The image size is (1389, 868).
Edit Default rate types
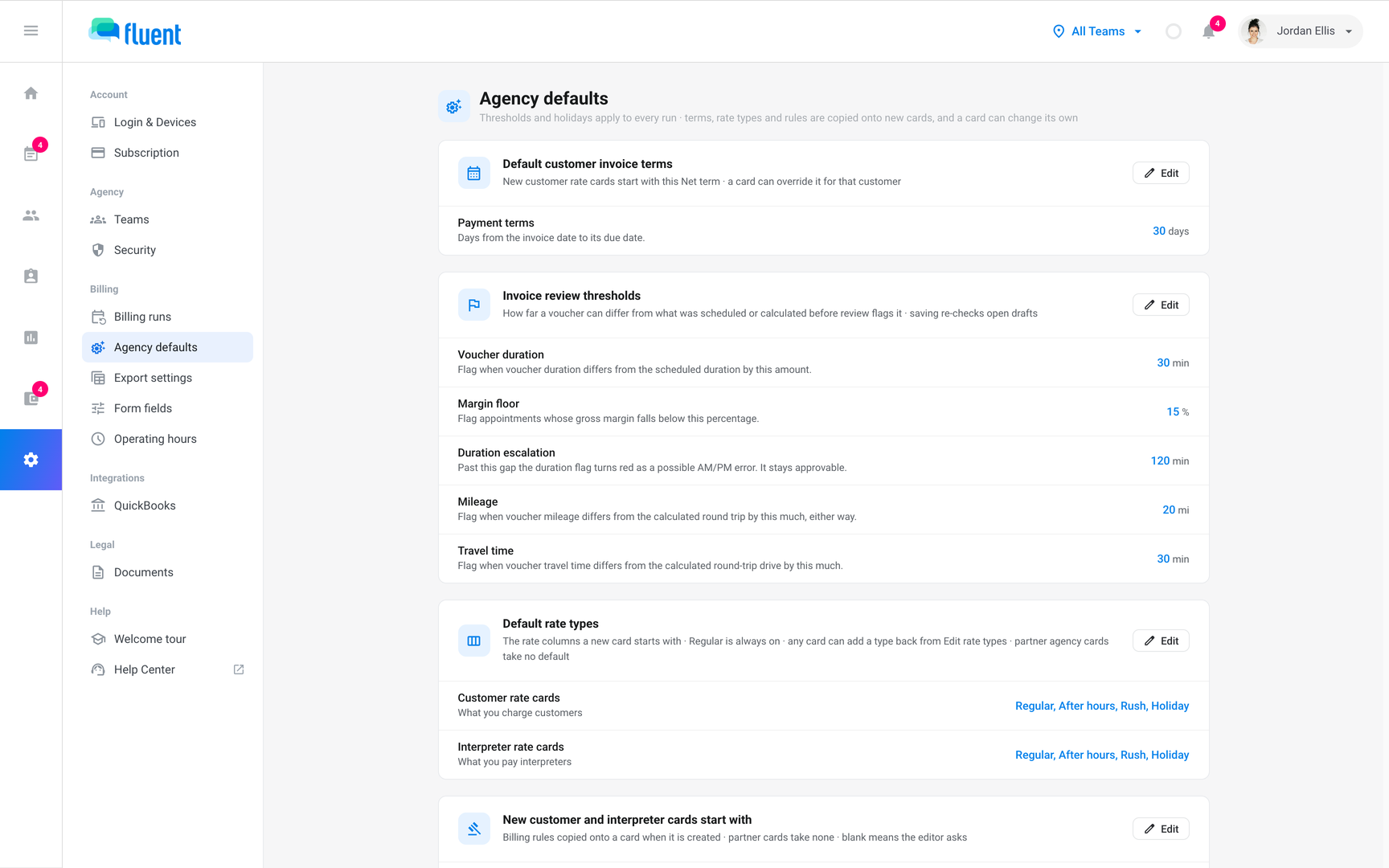pyautogui.click(x=1161, y=641)
